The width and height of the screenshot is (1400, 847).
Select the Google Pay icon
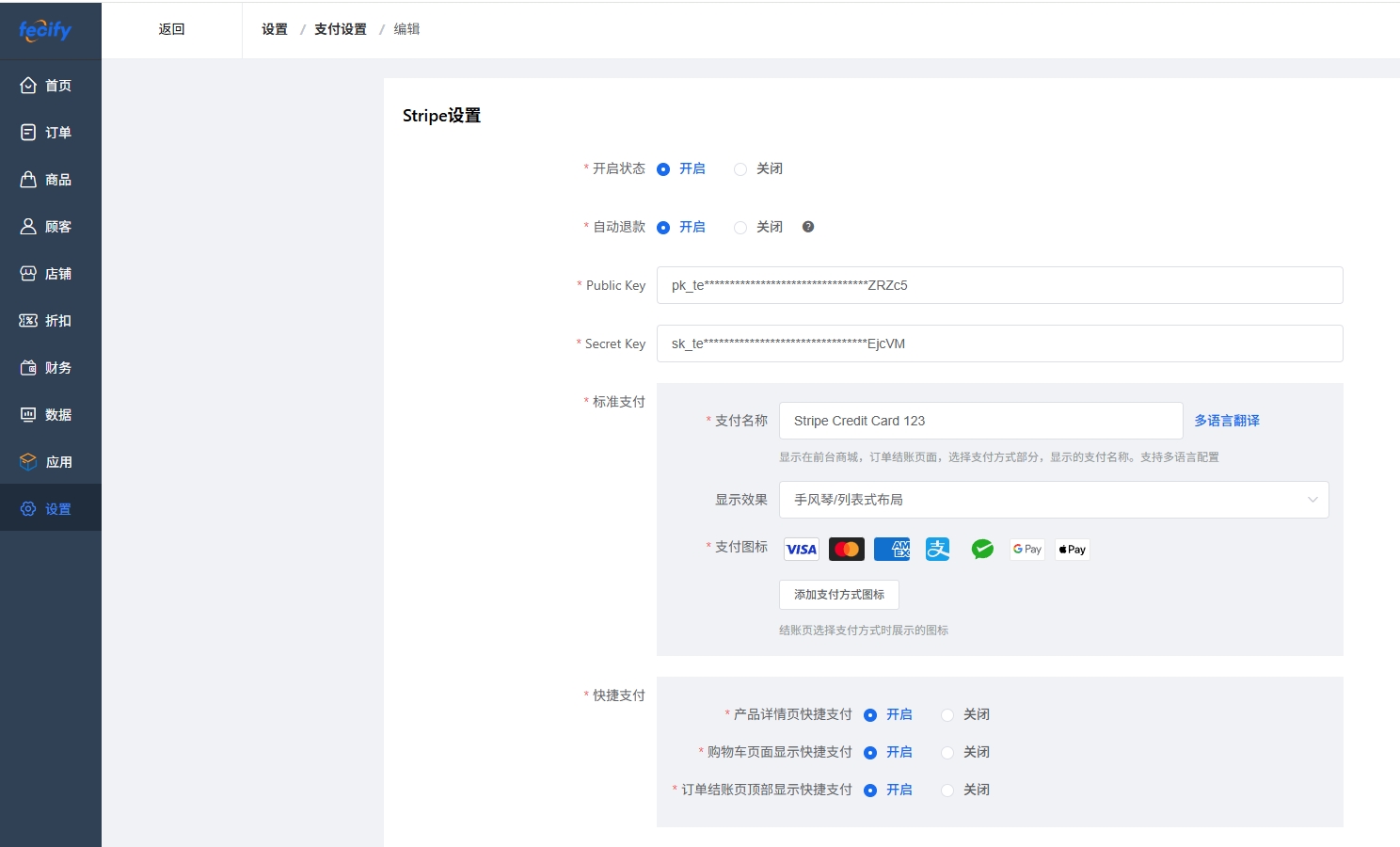point(1026,550)
